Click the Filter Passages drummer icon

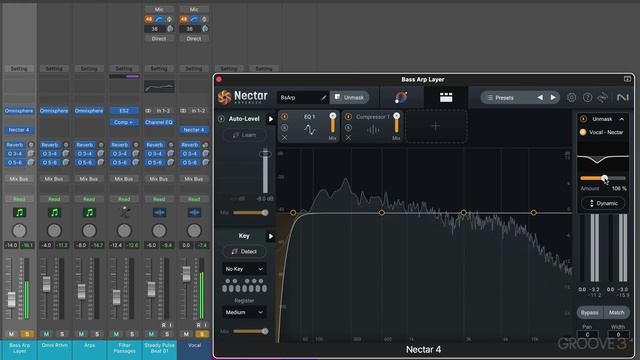(124, 212)
